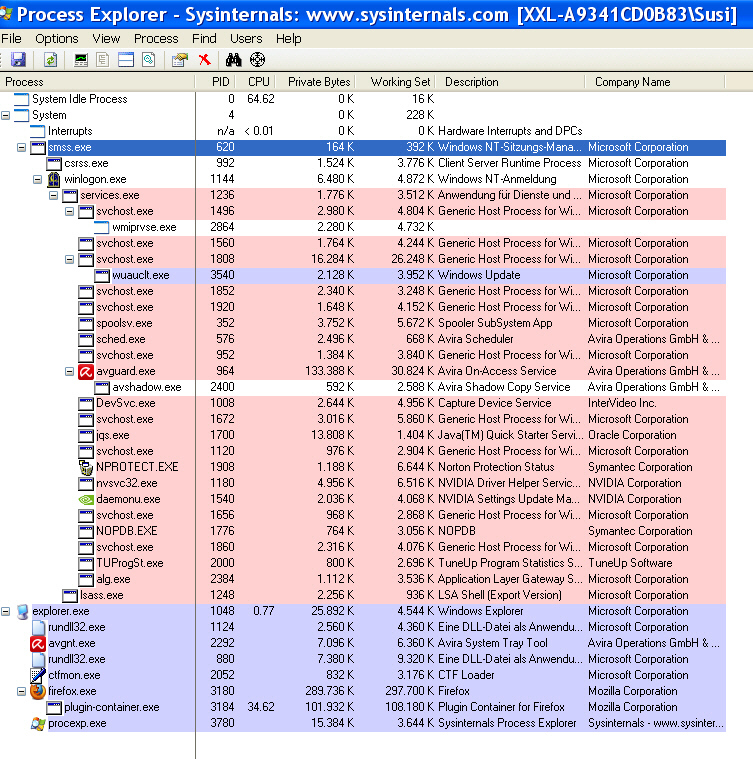Select the csrss.exe process
753x759 pixels.
coord(363,163)
